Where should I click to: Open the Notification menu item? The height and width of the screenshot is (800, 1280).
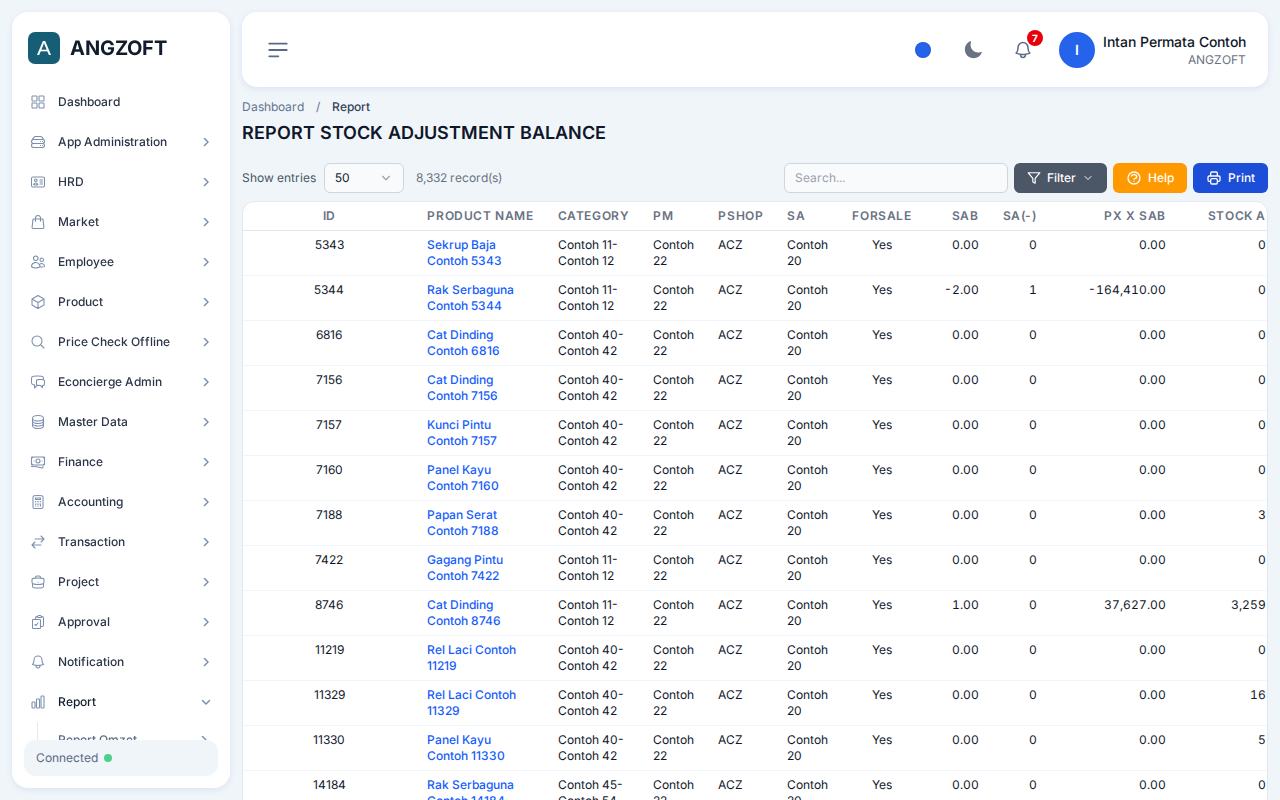[120, 662]
